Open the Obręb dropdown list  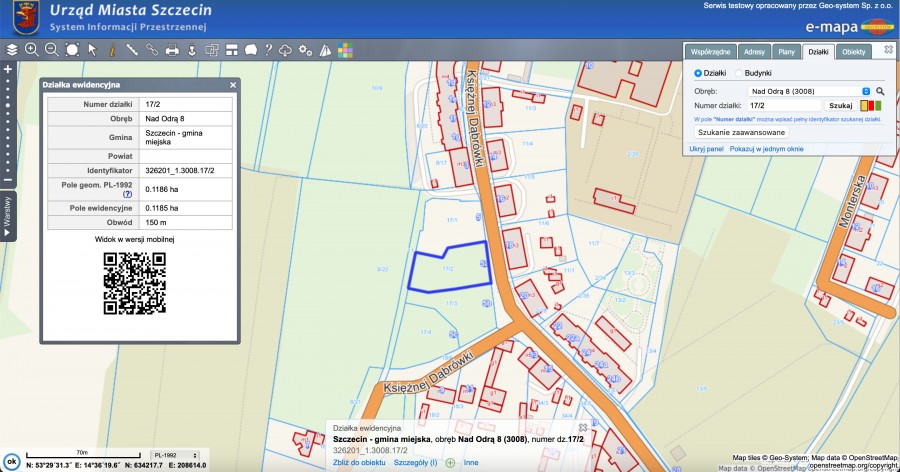pyautogui.click(x=866, y=91)
